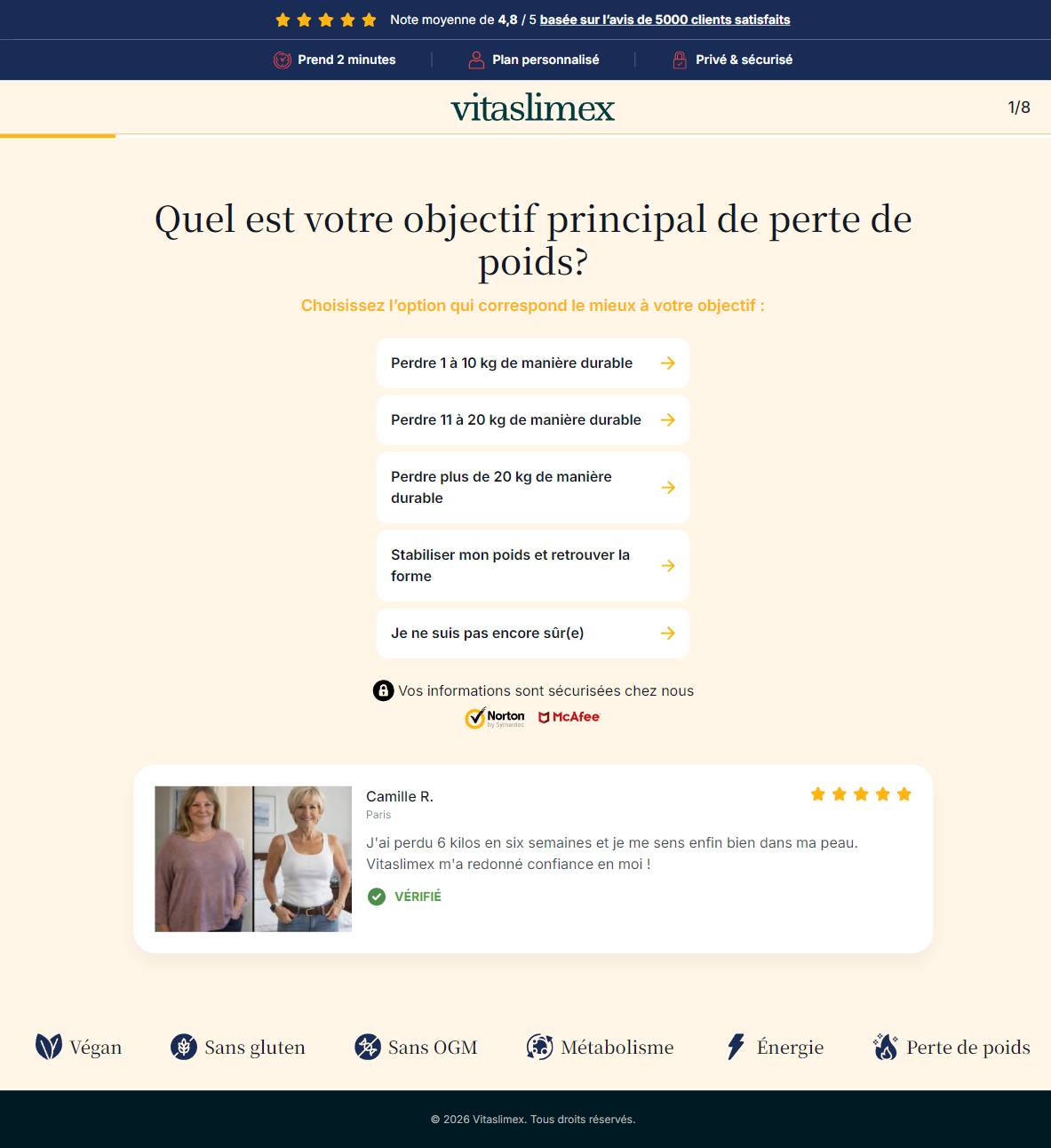Choose Perdre 11 à 20 kg de manière durable
Viewport: 1051px width, 1148px height.
533,419
